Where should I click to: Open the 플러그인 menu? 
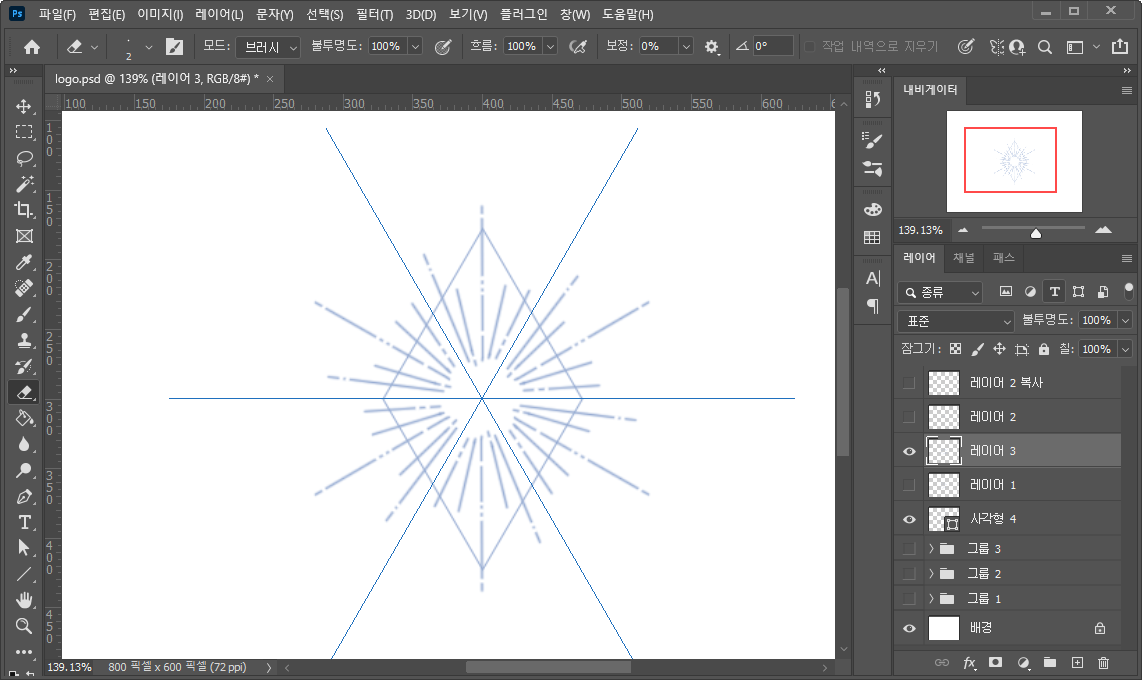pos(523,15)
